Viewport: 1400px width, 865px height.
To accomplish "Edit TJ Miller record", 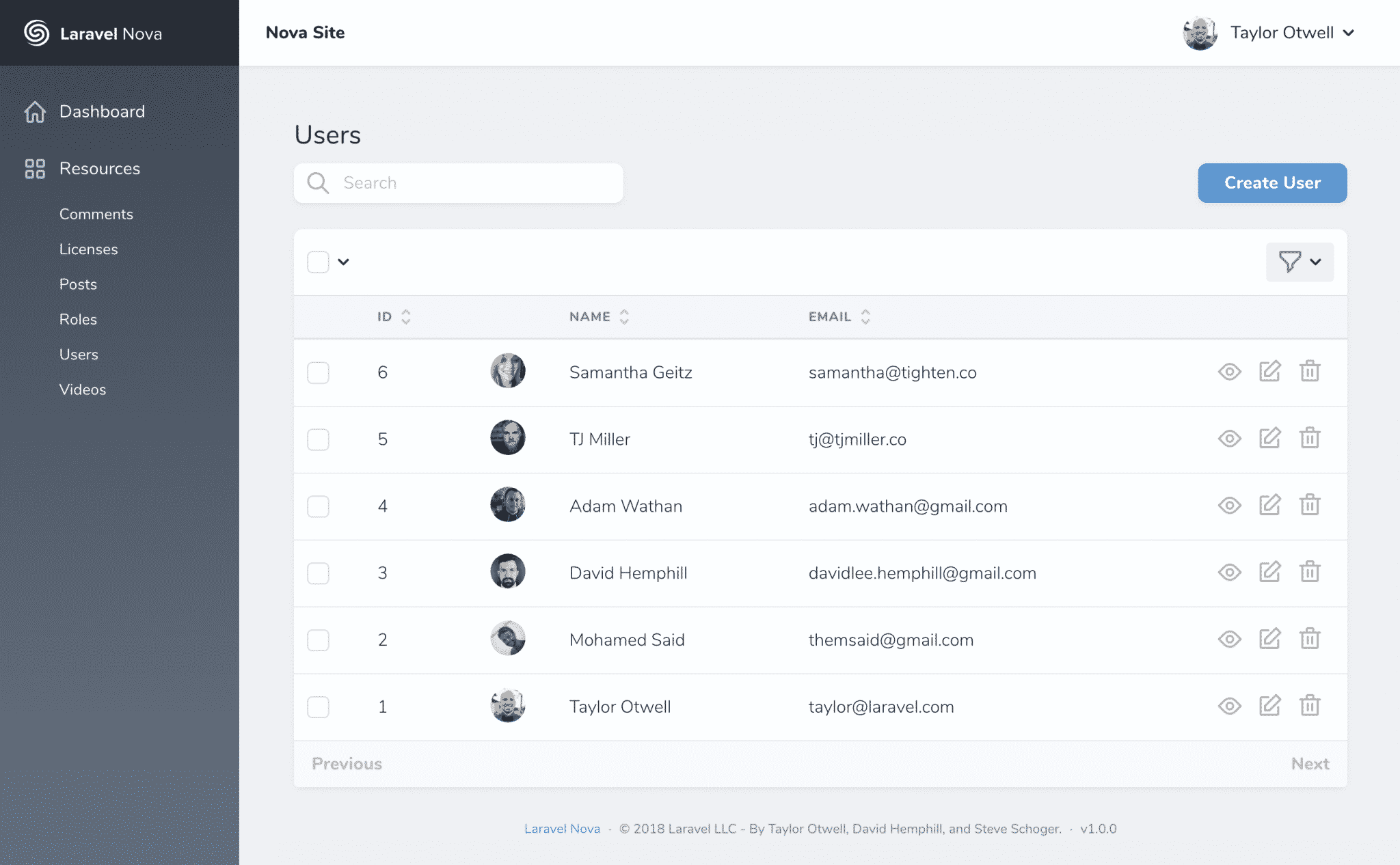I will (x=1269, y=438).
